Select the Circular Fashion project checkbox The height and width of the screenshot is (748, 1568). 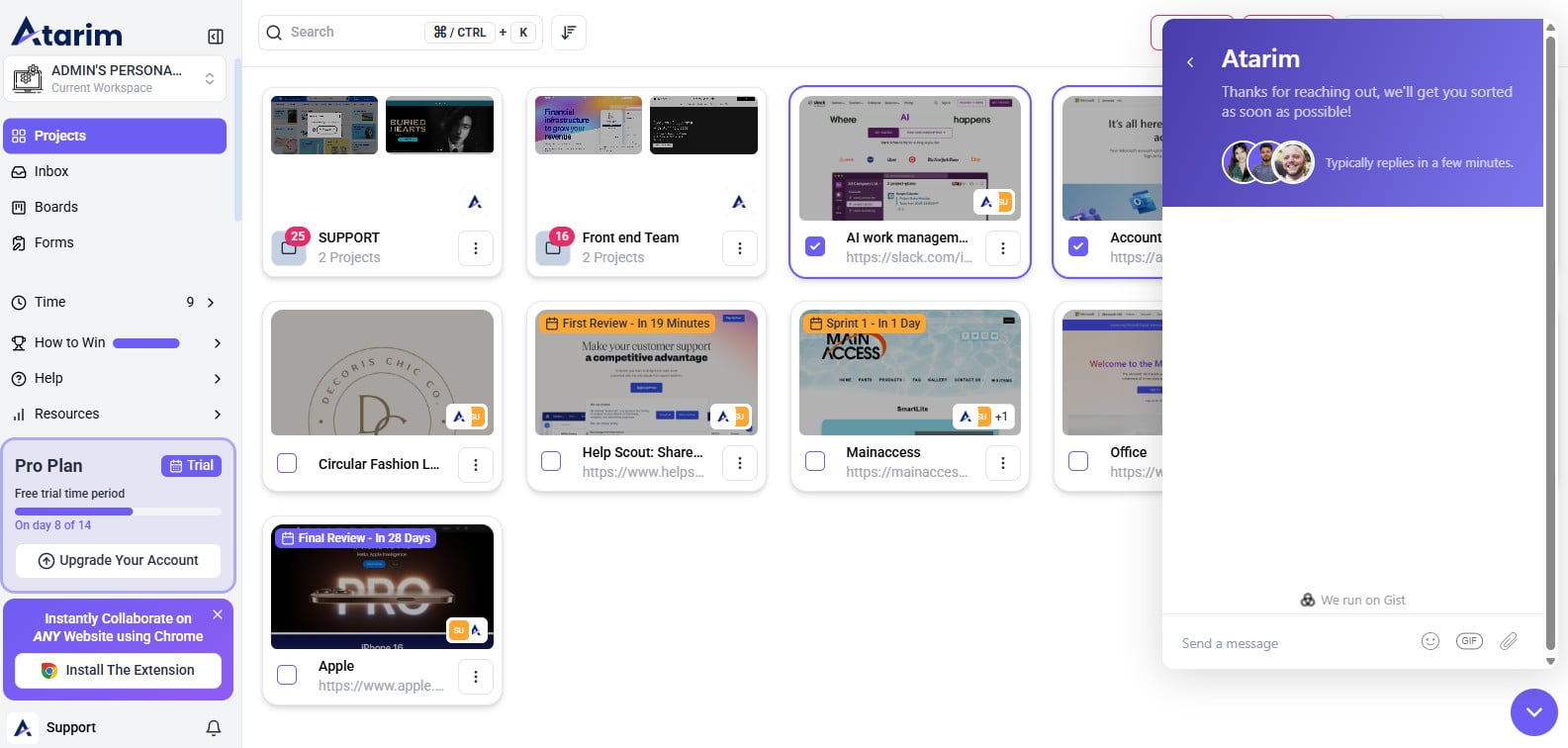287,463
